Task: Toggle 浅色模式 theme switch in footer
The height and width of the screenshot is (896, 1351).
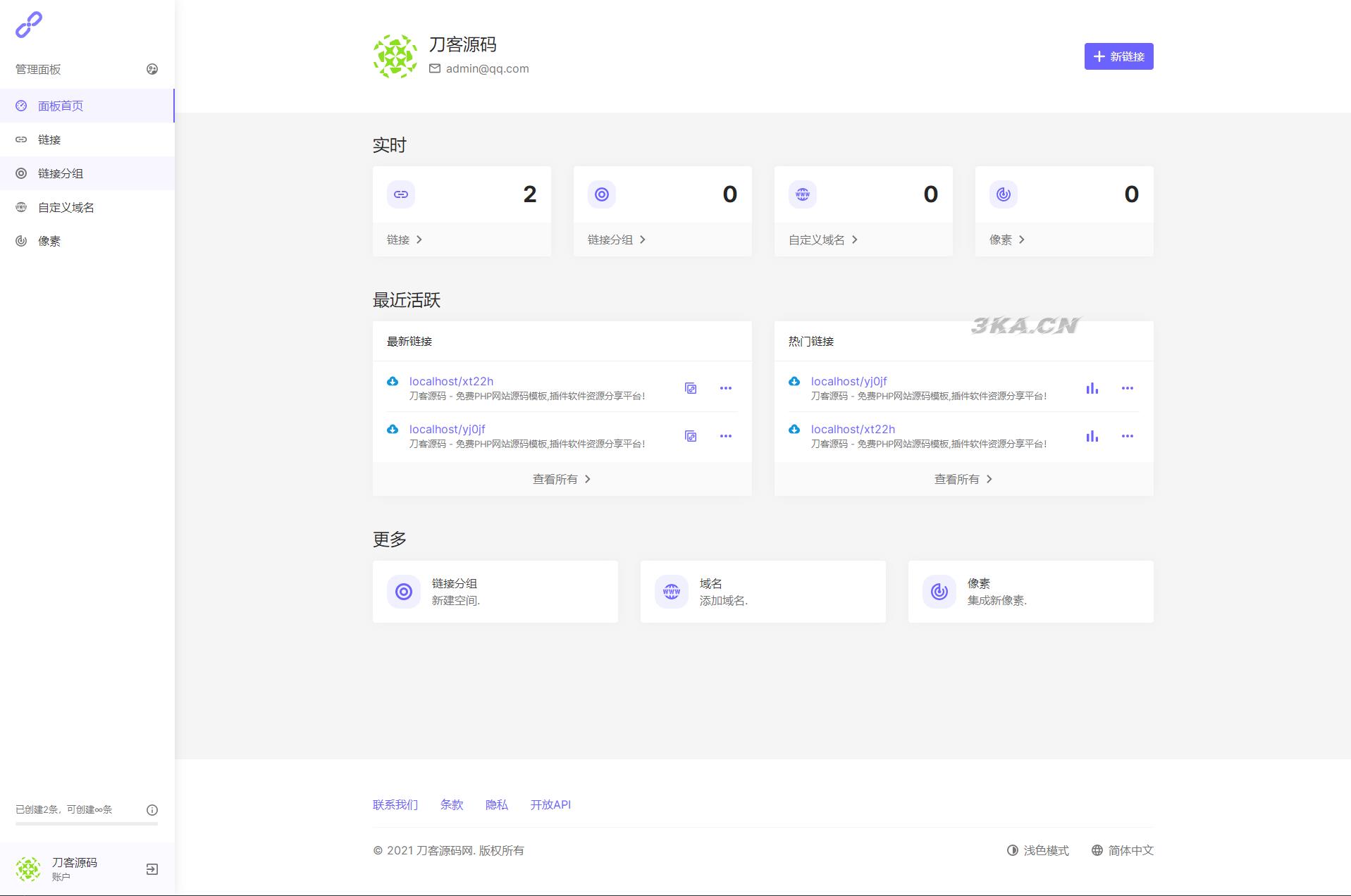Action: [1037, 850]
